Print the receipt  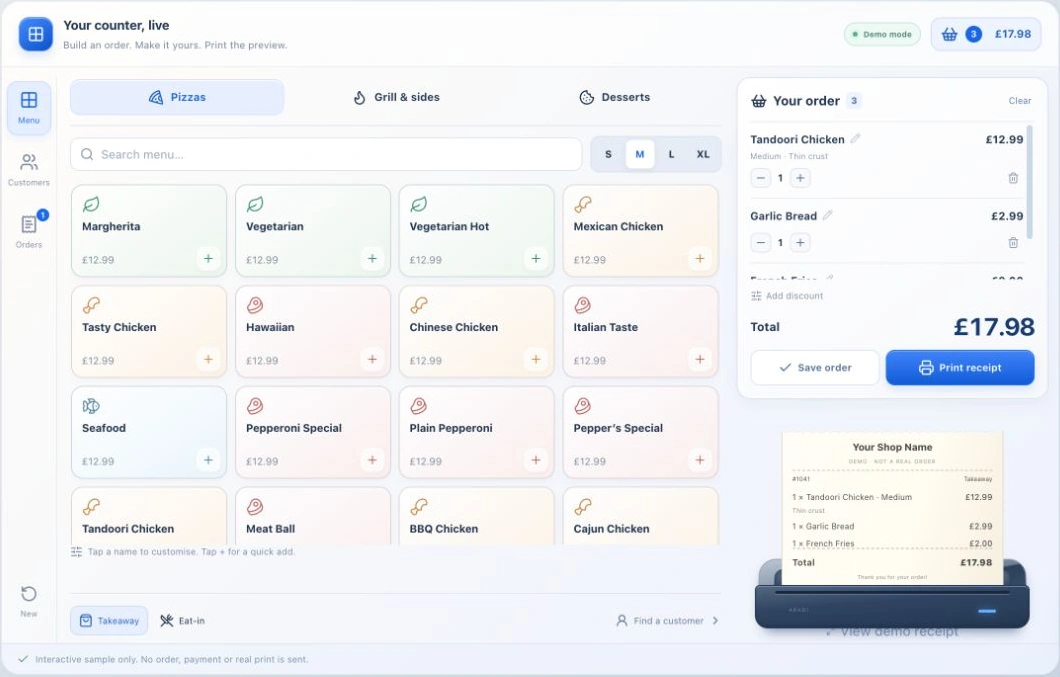pos(960,367)
